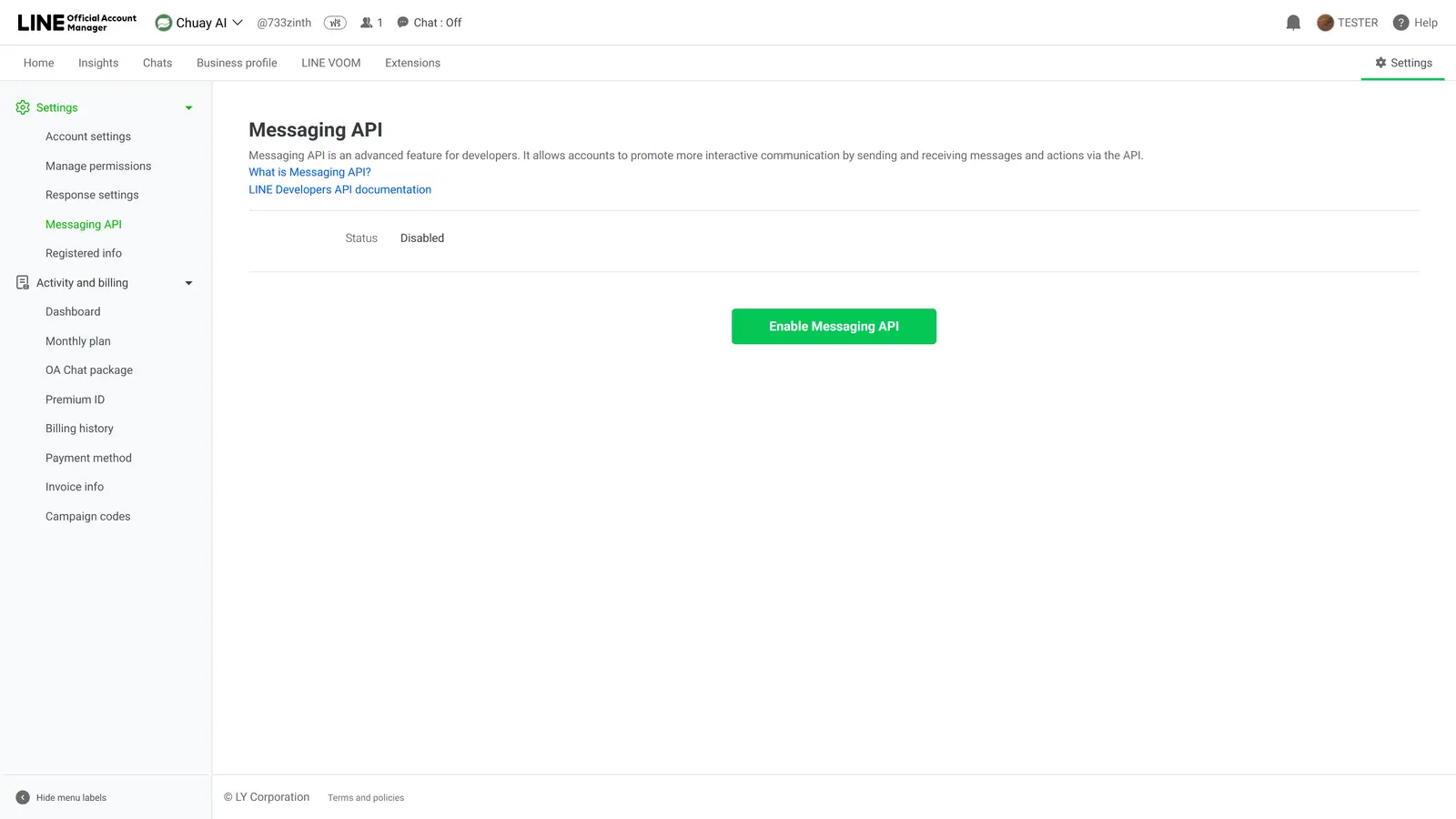The width and height of the screenshot is (1456, 819).
Task: Click the What is Messaging API? link
Action: click(309, 172)
